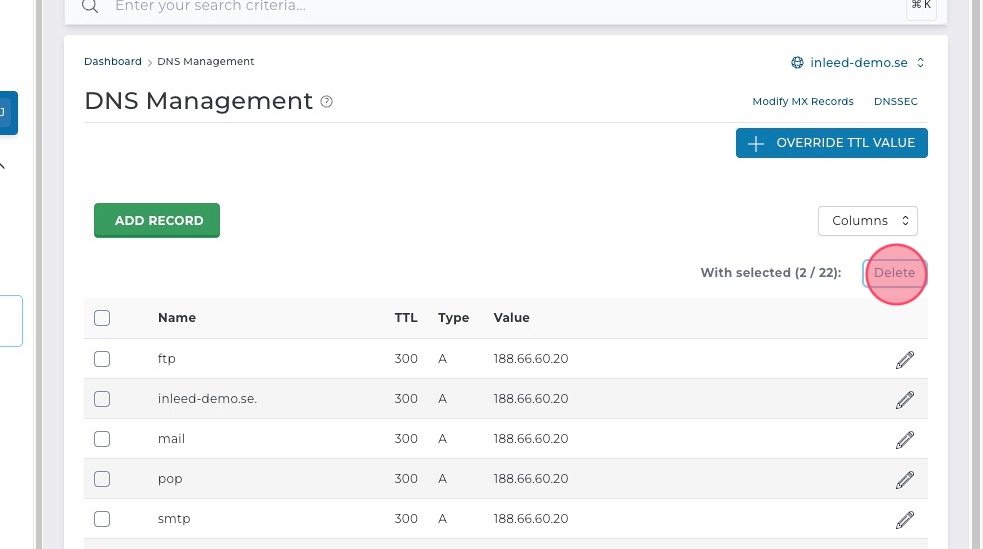
Task: Edit smtp record using pencil icon
Action: coord(905,519)
